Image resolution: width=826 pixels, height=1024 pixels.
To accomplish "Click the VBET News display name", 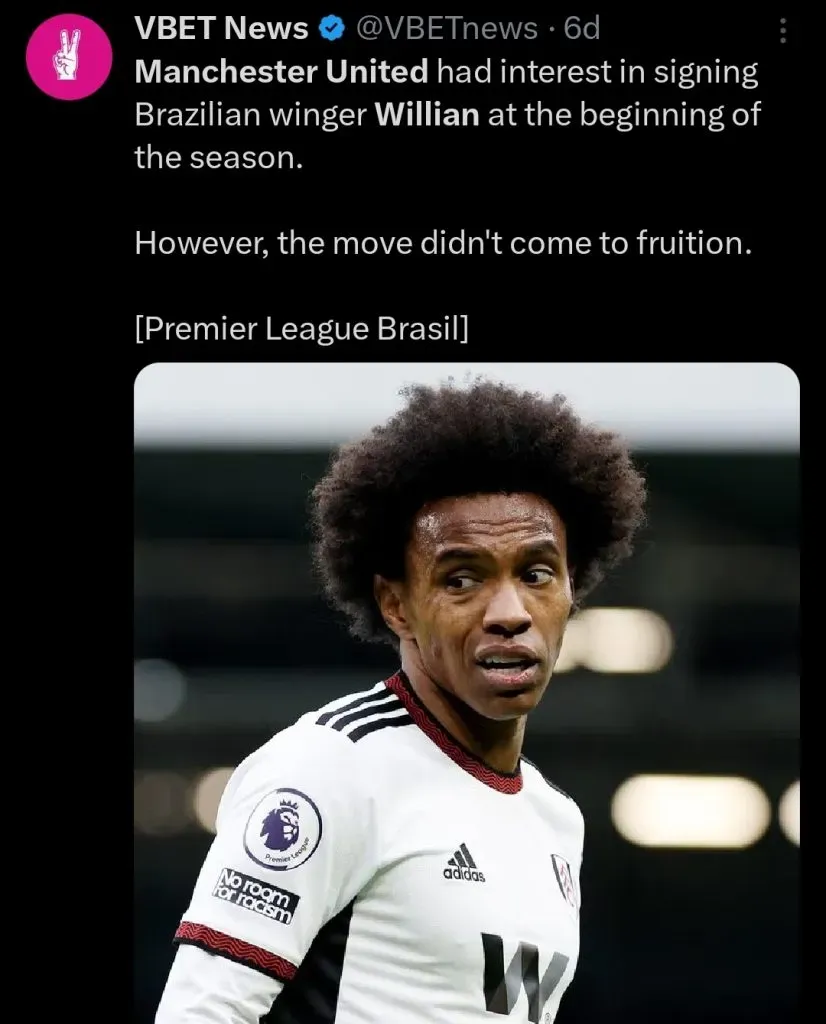I will click(x=221, y=29).
